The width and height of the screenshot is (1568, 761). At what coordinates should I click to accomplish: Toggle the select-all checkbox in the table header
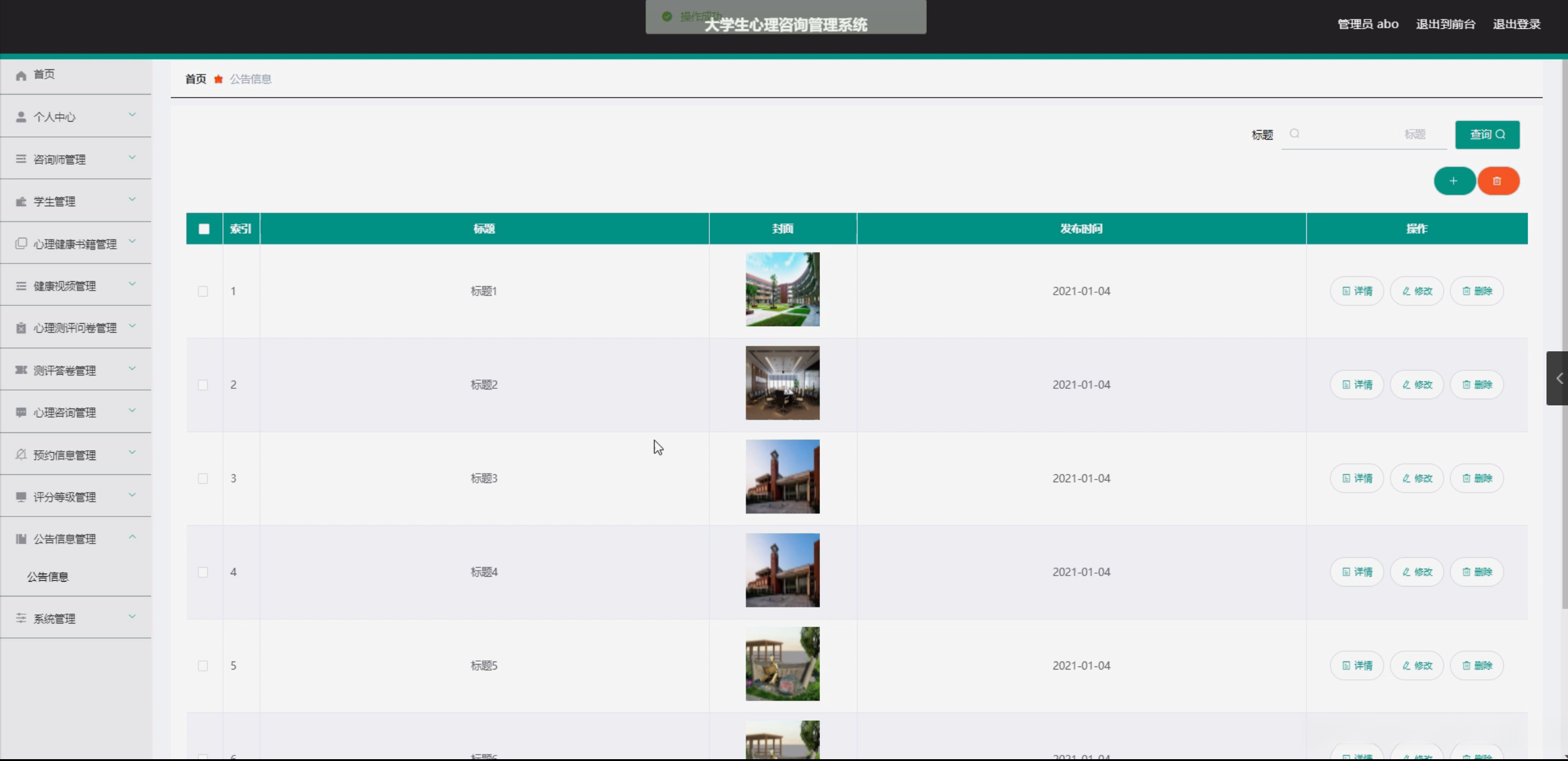(204, 229)
